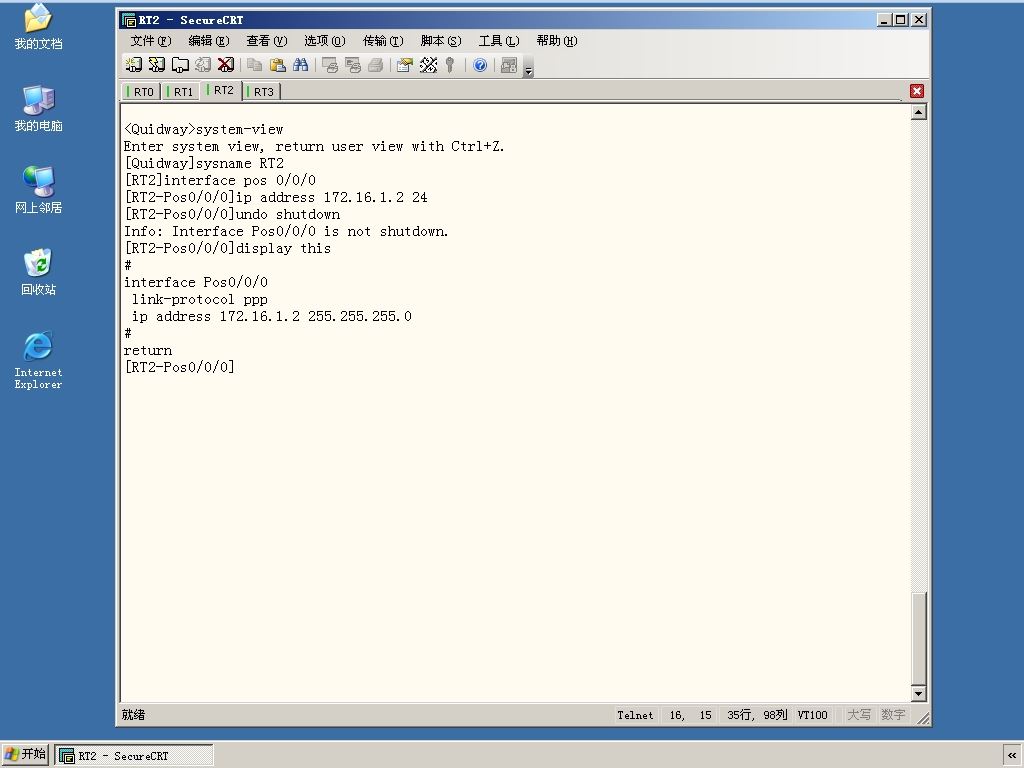Click 'ip address 172.16.1.2 255.255.255.0' line
Screen dimensions: 1024x768
(x=272, y=316)
